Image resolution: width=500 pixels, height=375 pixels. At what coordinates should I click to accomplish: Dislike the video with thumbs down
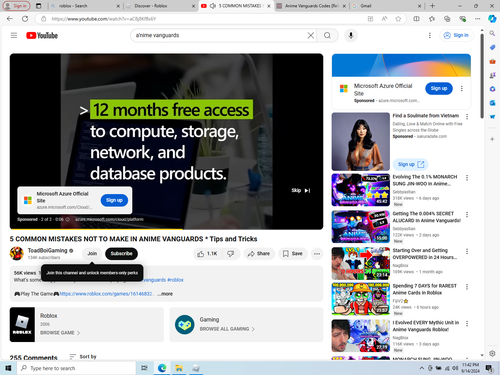(231, 254)
